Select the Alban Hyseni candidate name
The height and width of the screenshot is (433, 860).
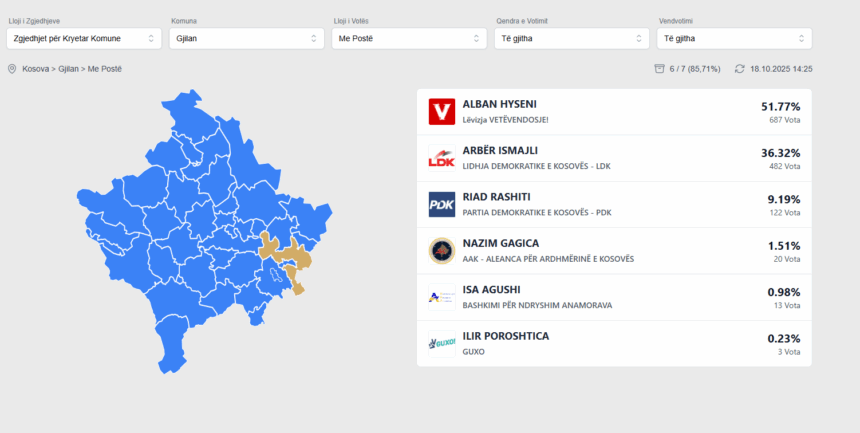500,105
